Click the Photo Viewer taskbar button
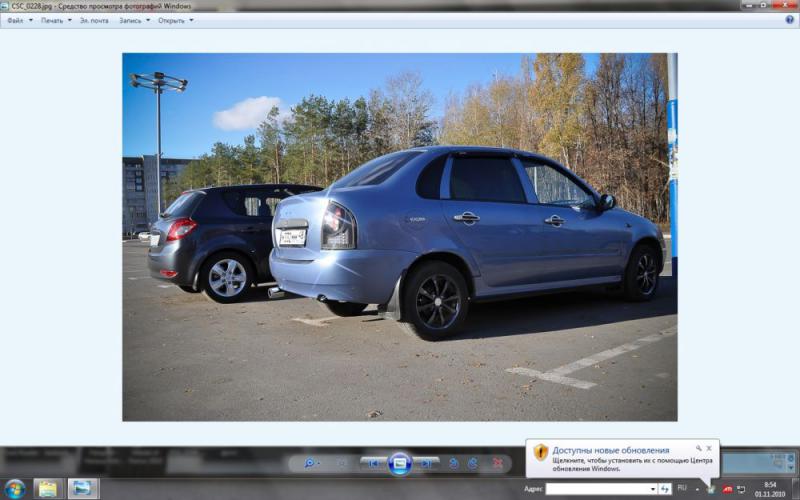 pyautogui.click(x=83, y=489)
